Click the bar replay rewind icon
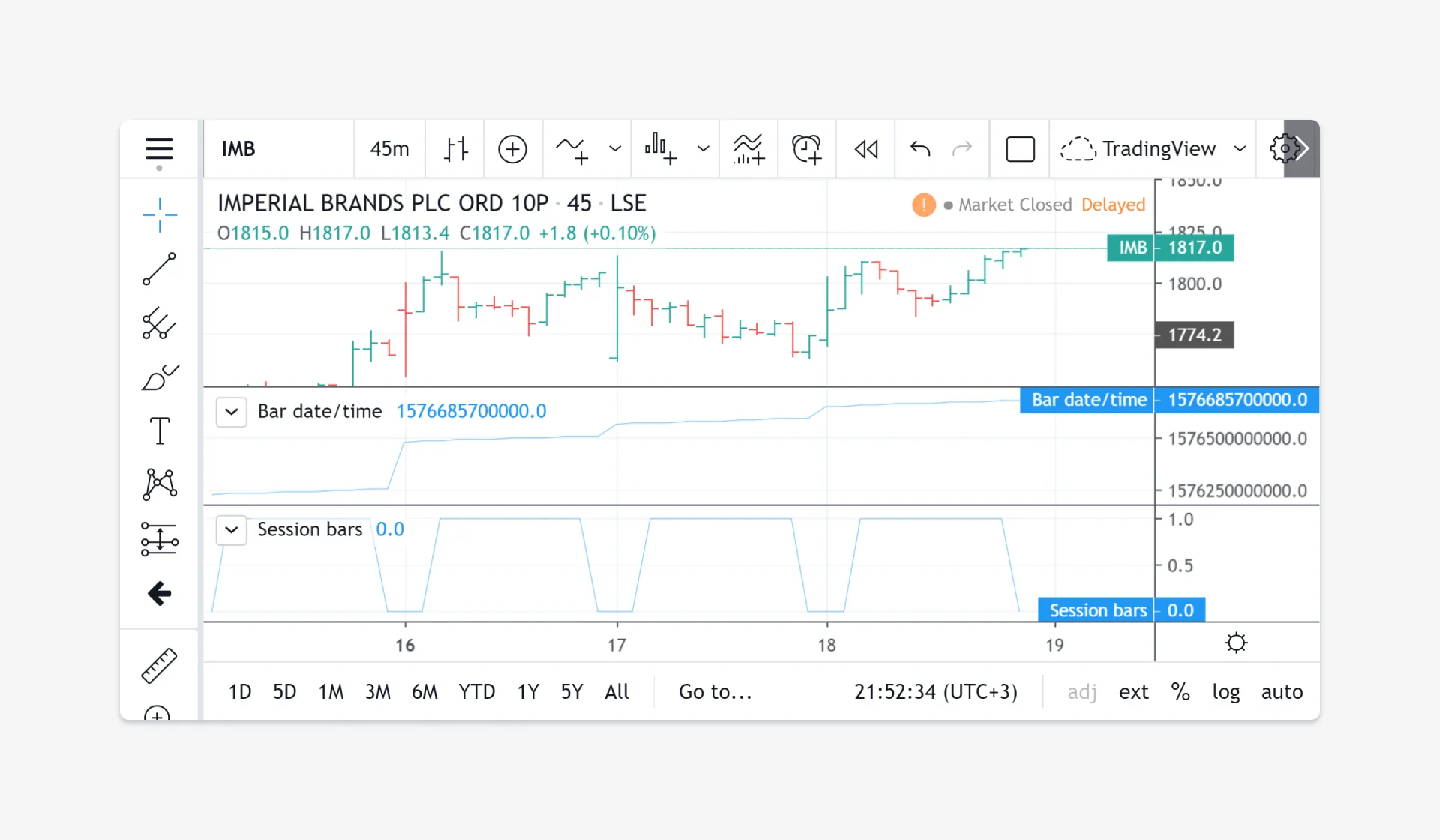 [x=865, y=148]
